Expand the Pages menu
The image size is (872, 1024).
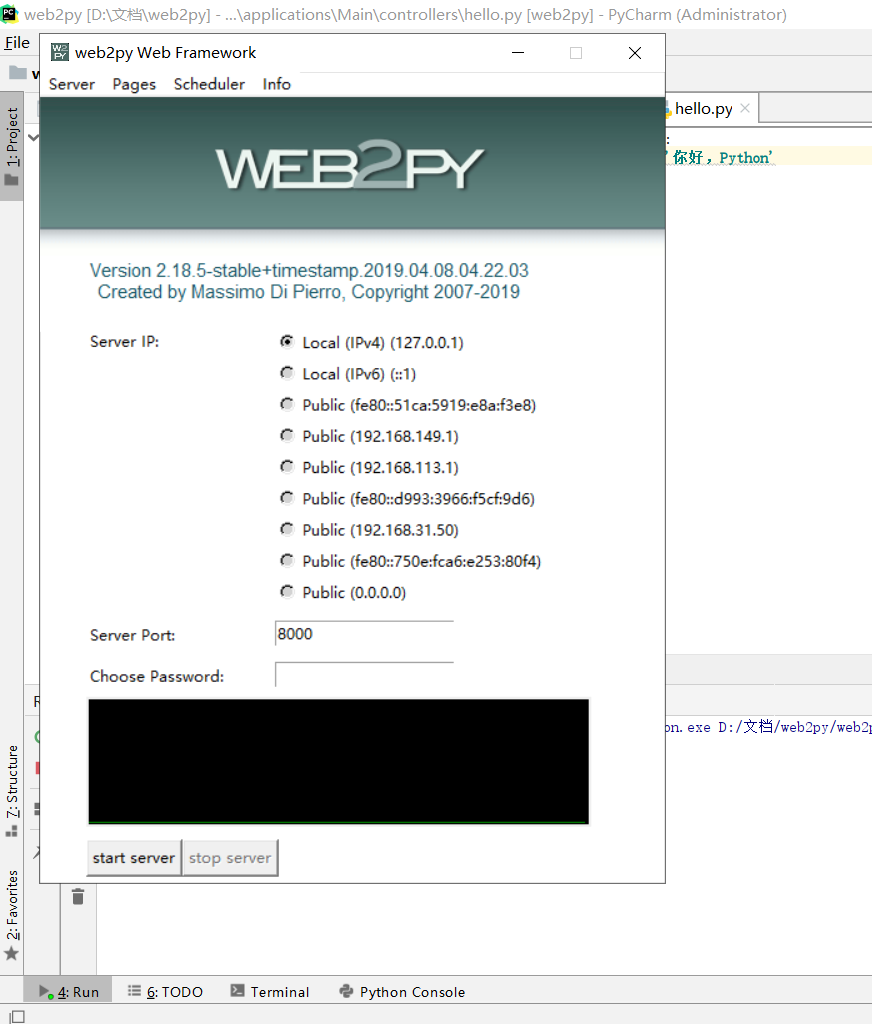pyautogui.click(x=134, y=84)
